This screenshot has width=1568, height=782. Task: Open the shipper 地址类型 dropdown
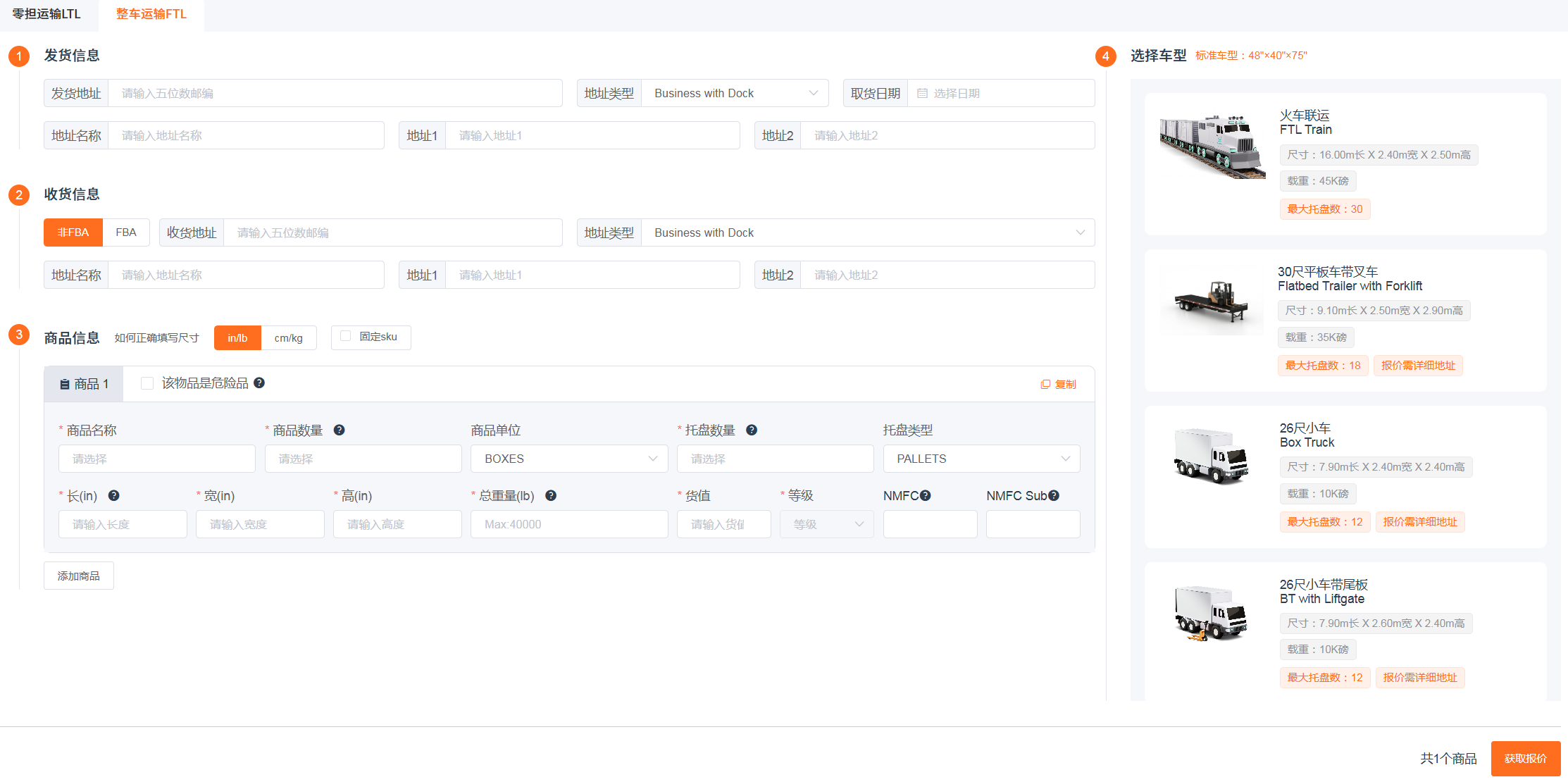click(x=735, y=93)
